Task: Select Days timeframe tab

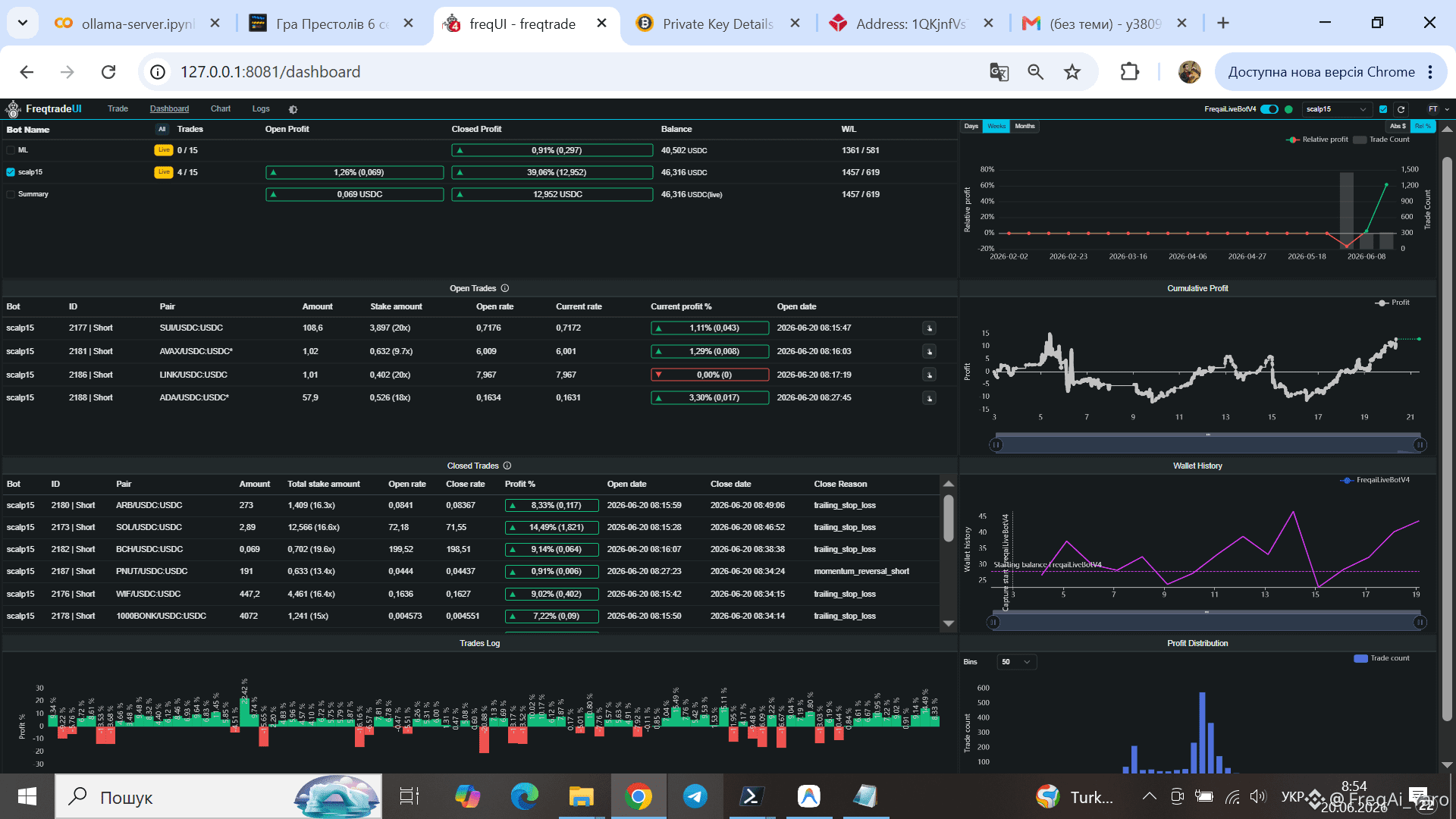Action: [x=971, y=127]
